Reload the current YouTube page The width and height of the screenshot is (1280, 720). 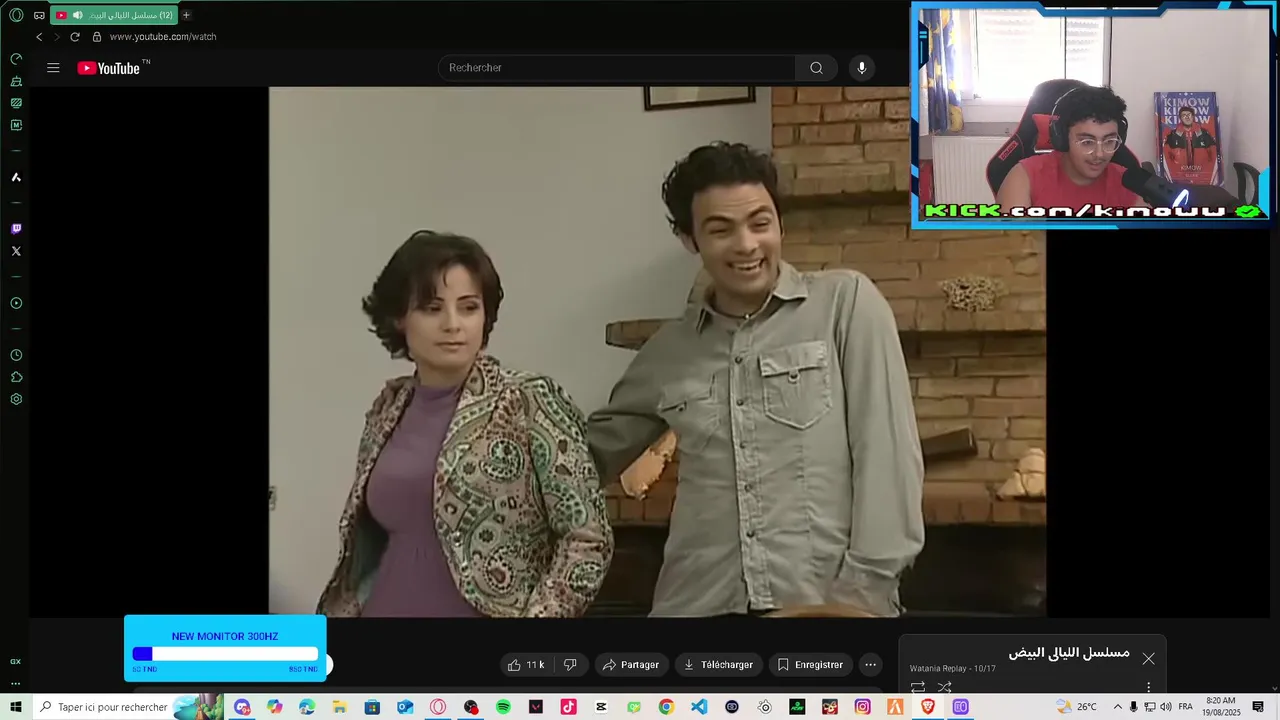74,37
